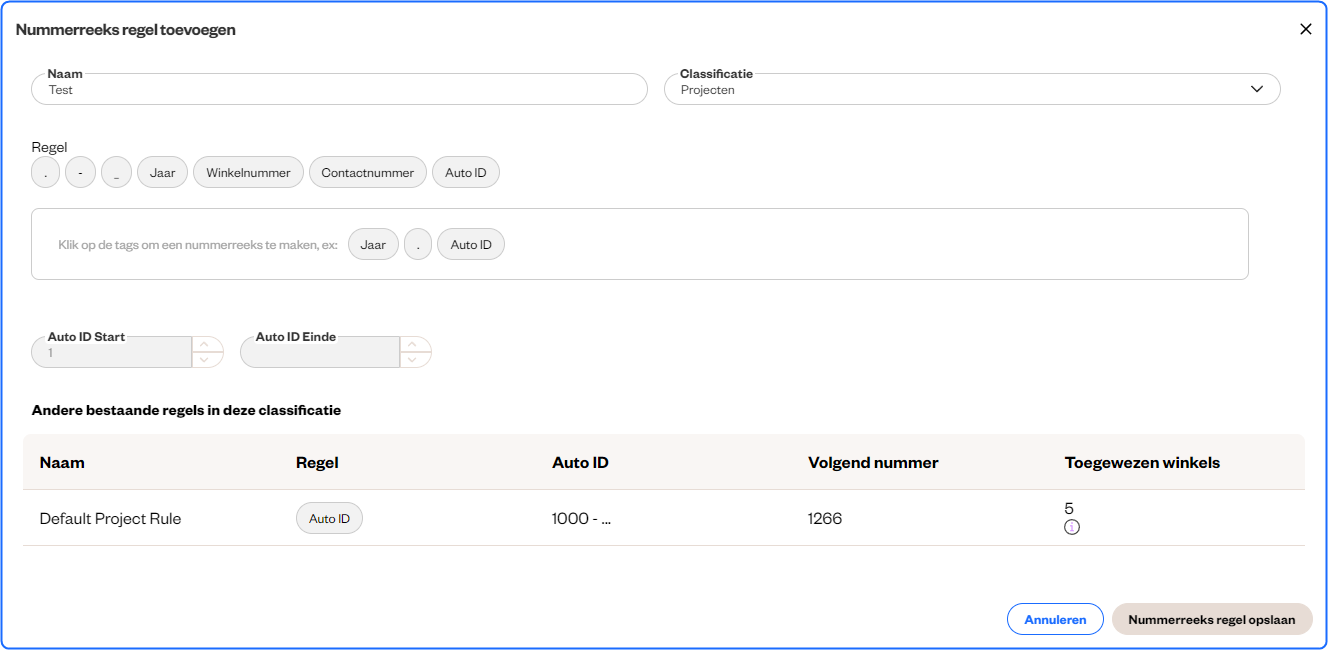Click the Volgend nummer column header

coord(873,463)
